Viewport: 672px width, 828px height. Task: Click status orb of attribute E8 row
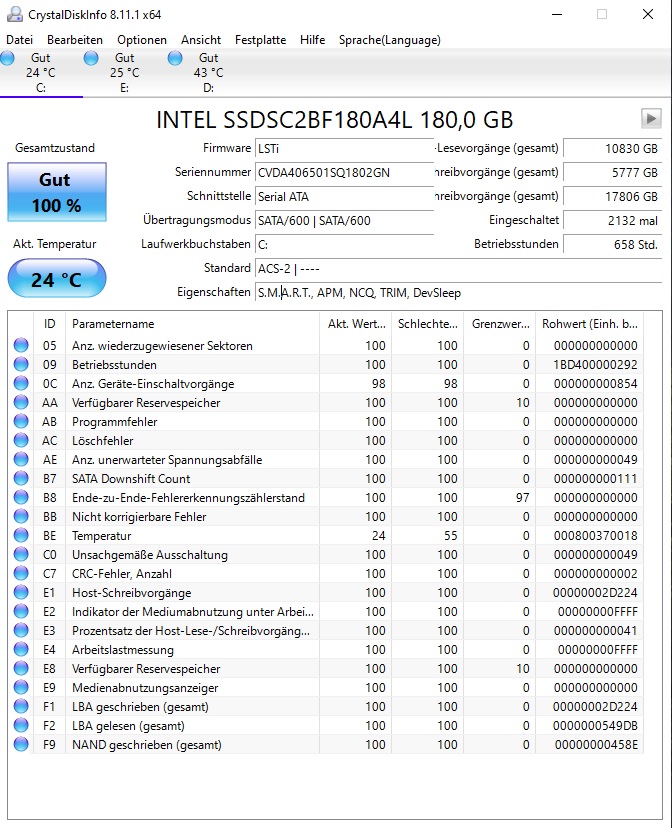[x=21, y=669]
